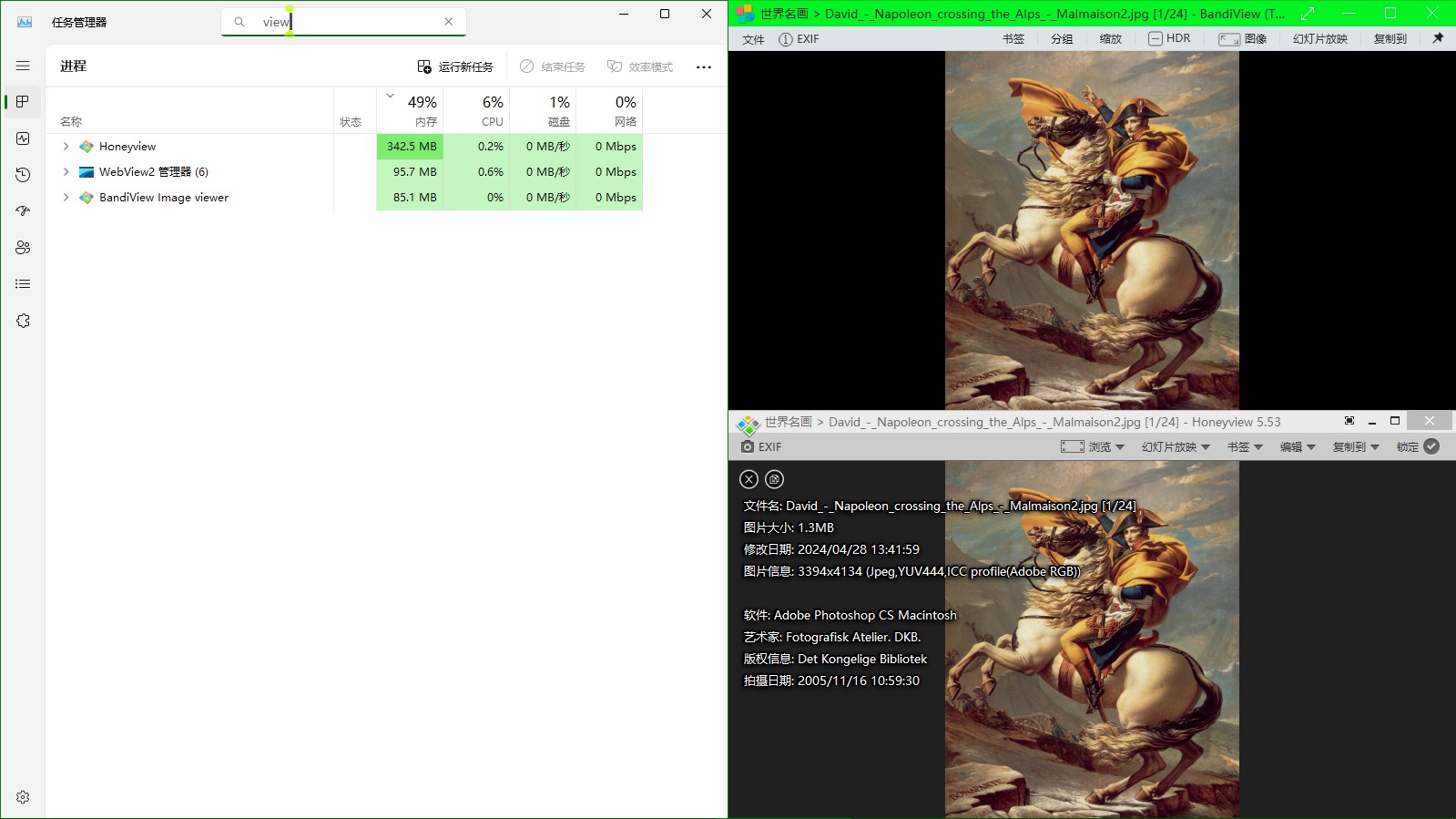Click Run new task button
The height and width of the screenshot is (819, 1456).
(455, 67)
